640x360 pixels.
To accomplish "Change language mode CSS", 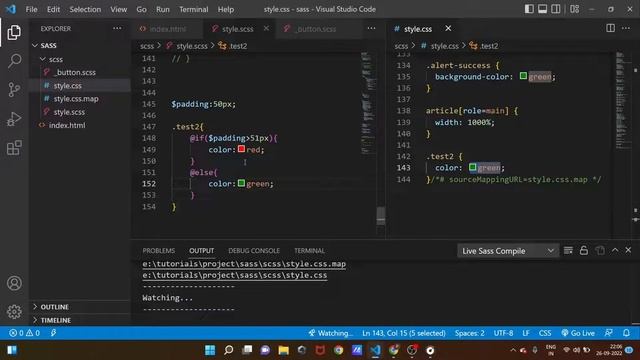I will 545,333.
